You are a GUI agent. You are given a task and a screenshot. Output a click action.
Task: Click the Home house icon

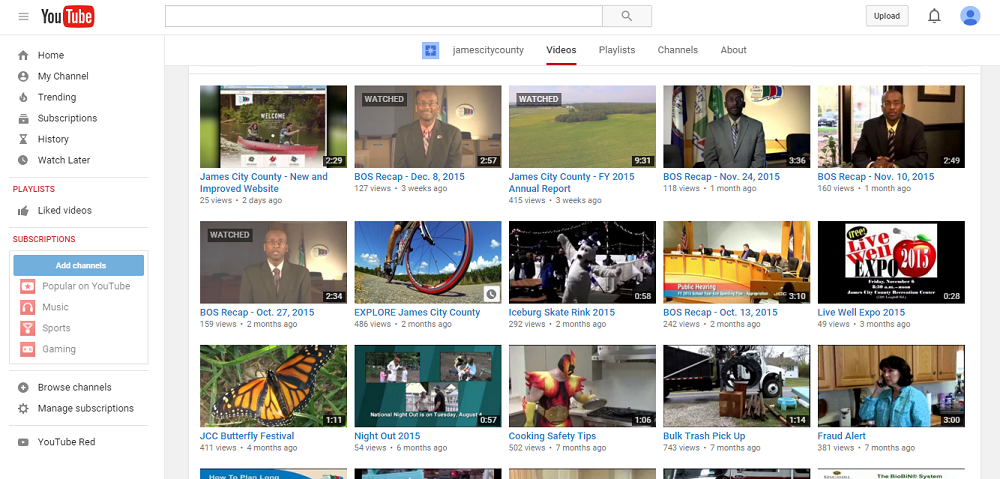(x=24, y=55)
